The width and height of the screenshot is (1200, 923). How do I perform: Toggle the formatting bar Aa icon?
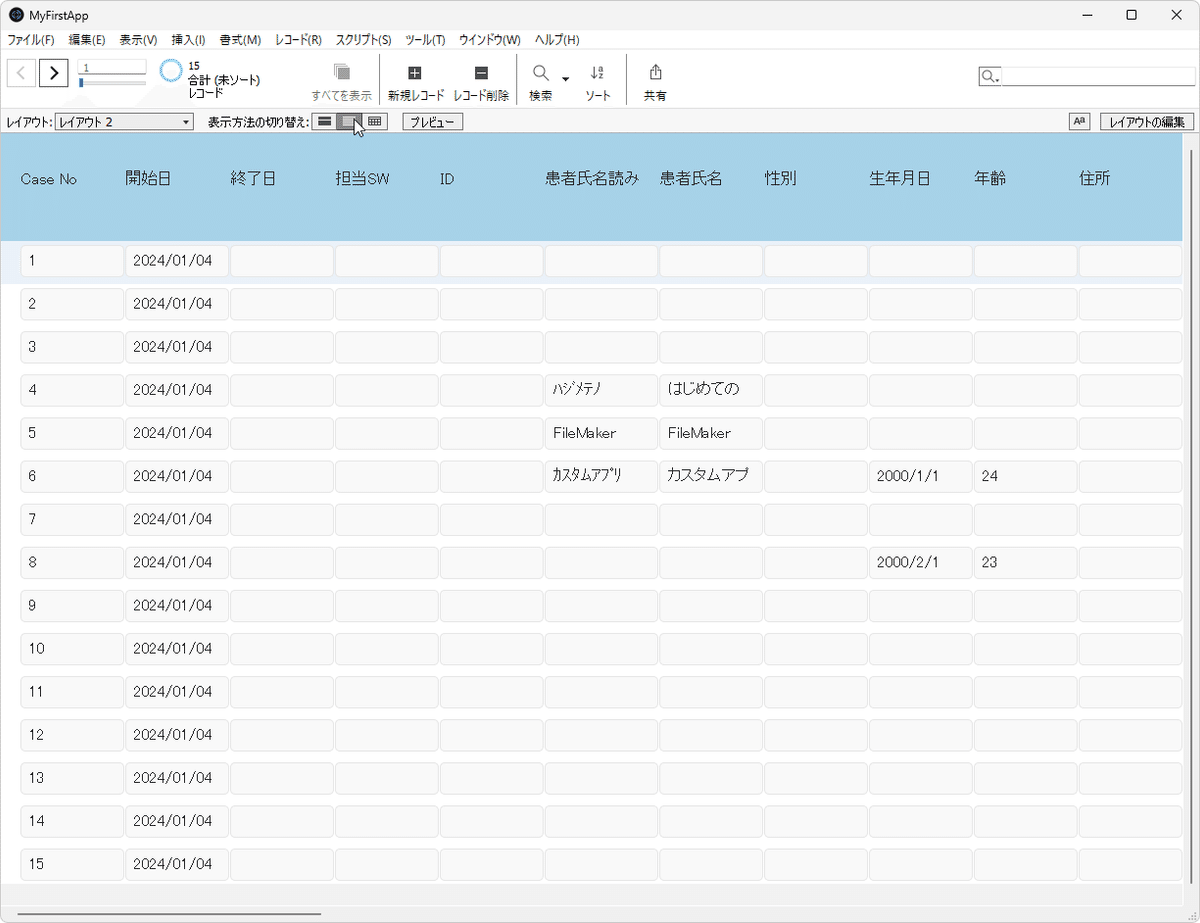(x=1079, y=121)
